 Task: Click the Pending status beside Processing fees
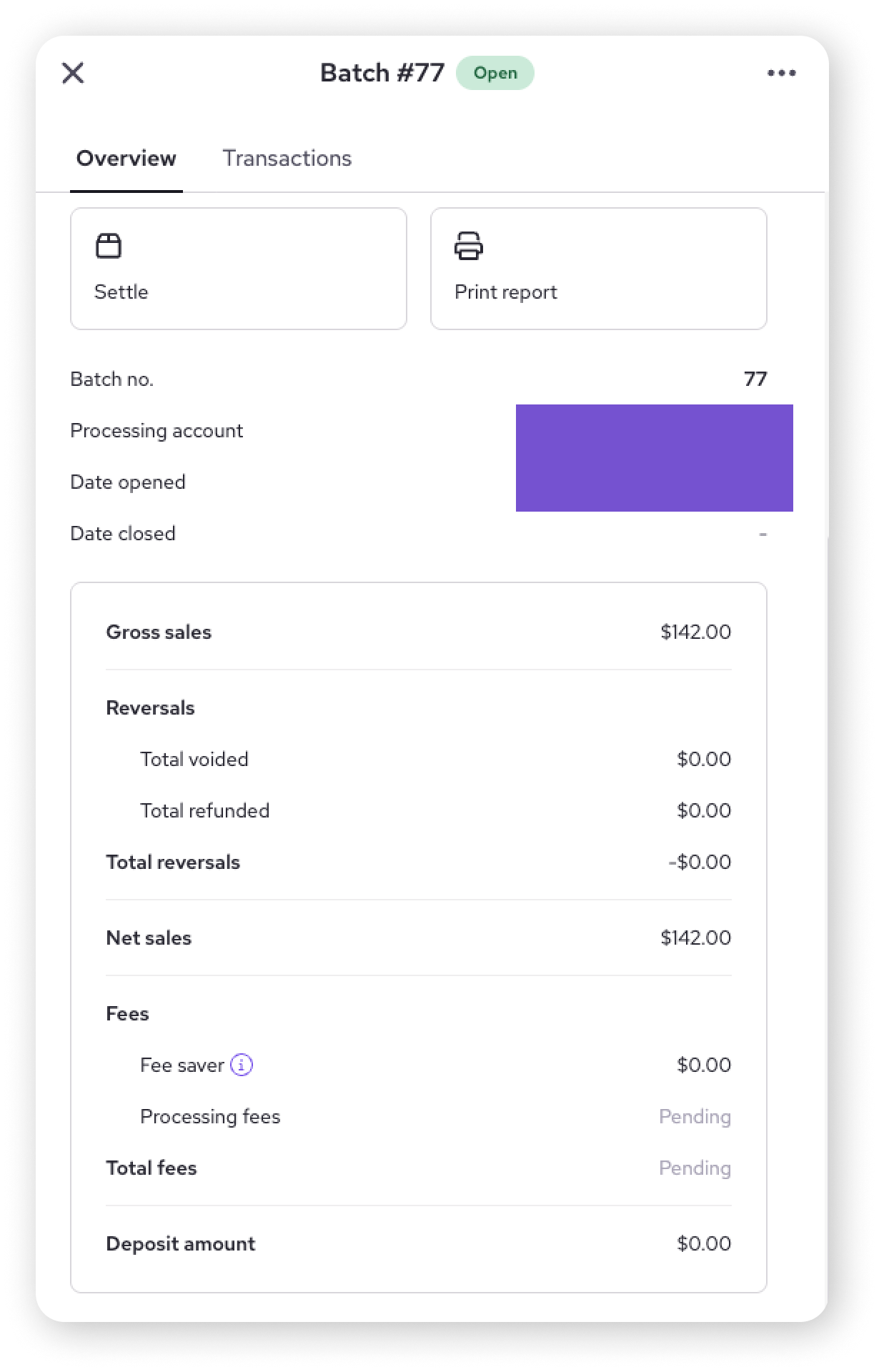[695, 1117]
